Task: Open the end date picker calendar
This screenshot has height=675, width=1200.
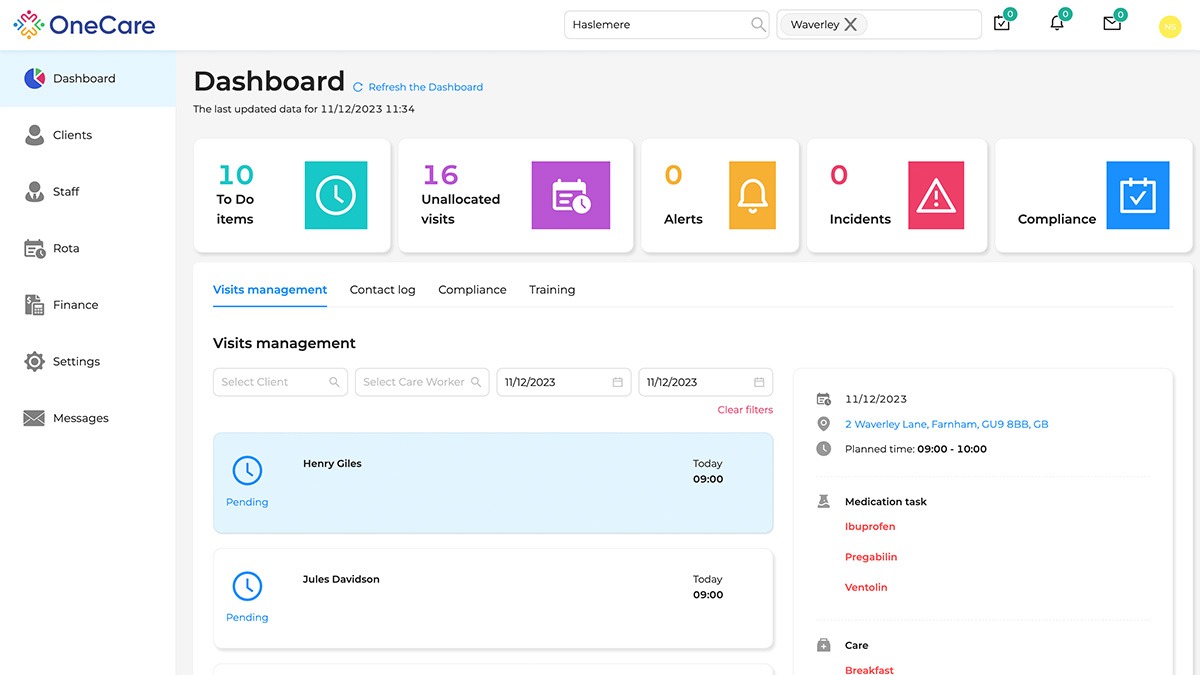Action: click(x=759, y=382)
